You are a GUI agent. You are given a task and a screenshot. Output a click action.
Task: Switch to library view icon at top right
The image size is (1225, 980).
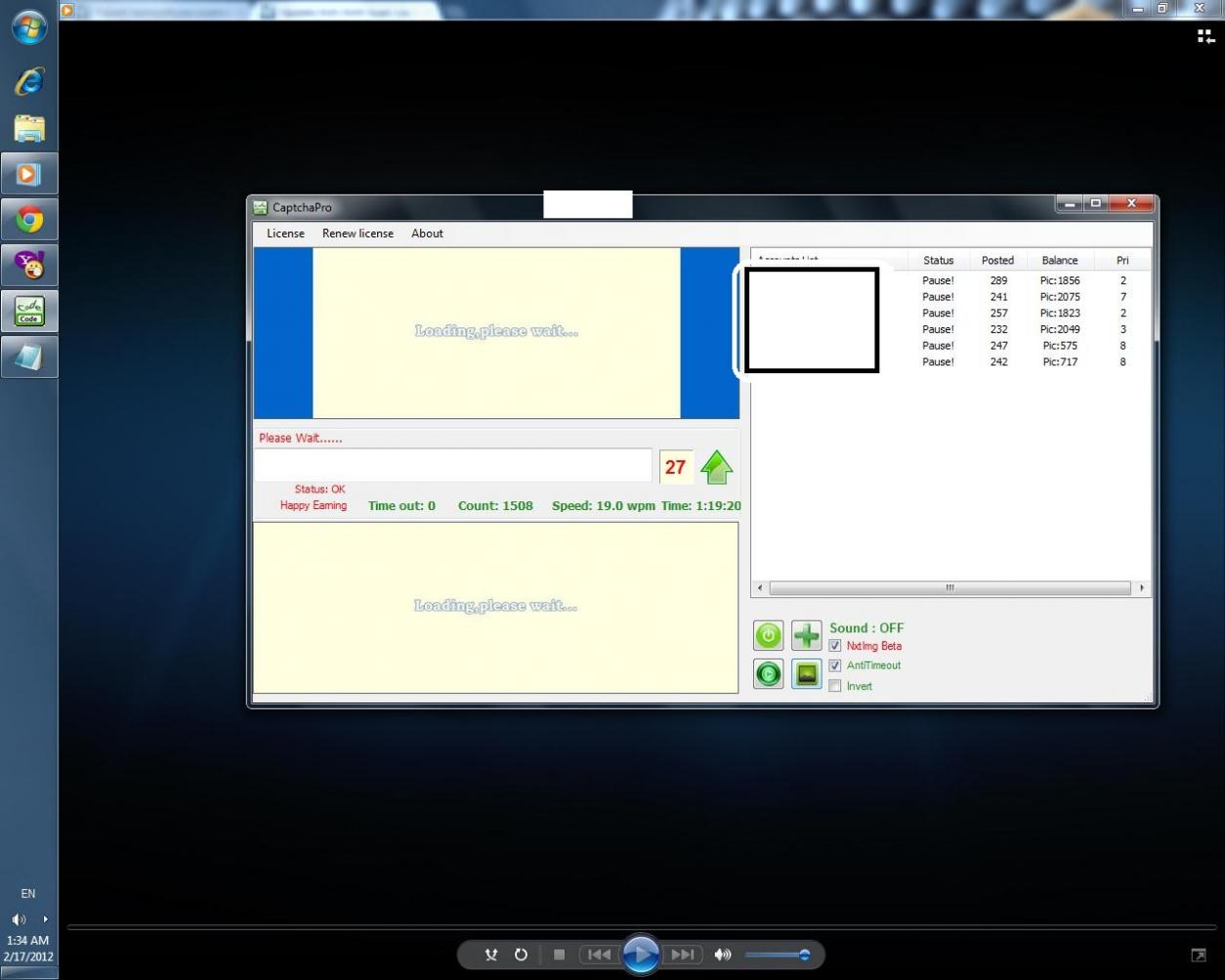(1205, 36)
